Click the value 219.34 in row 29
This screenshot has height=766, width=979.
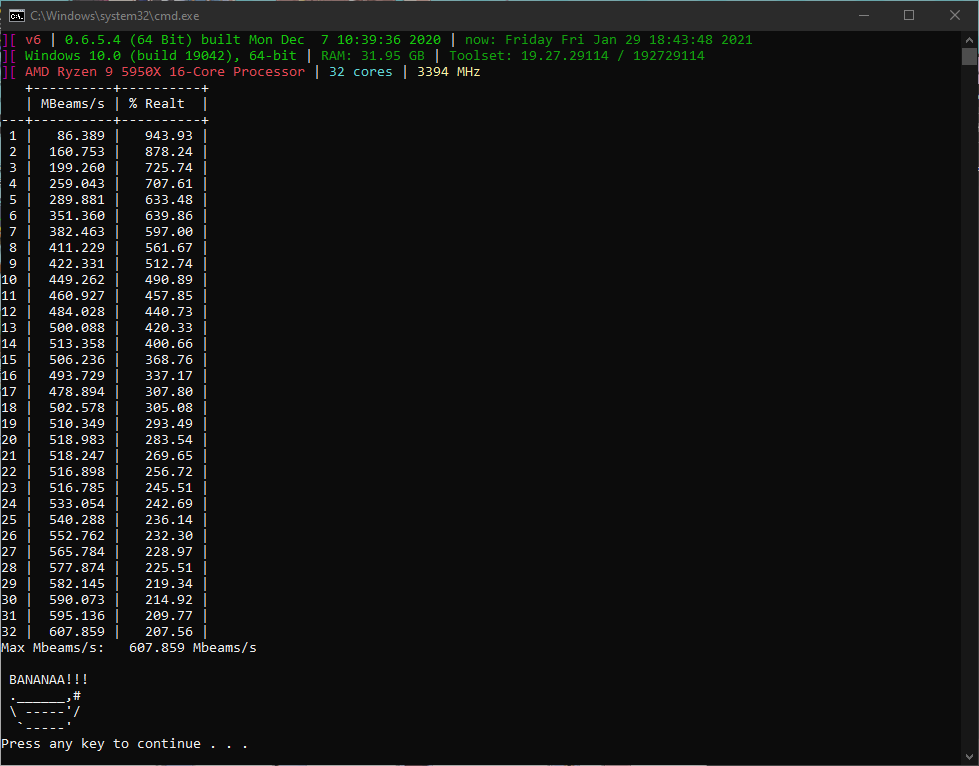pos(169,584)
